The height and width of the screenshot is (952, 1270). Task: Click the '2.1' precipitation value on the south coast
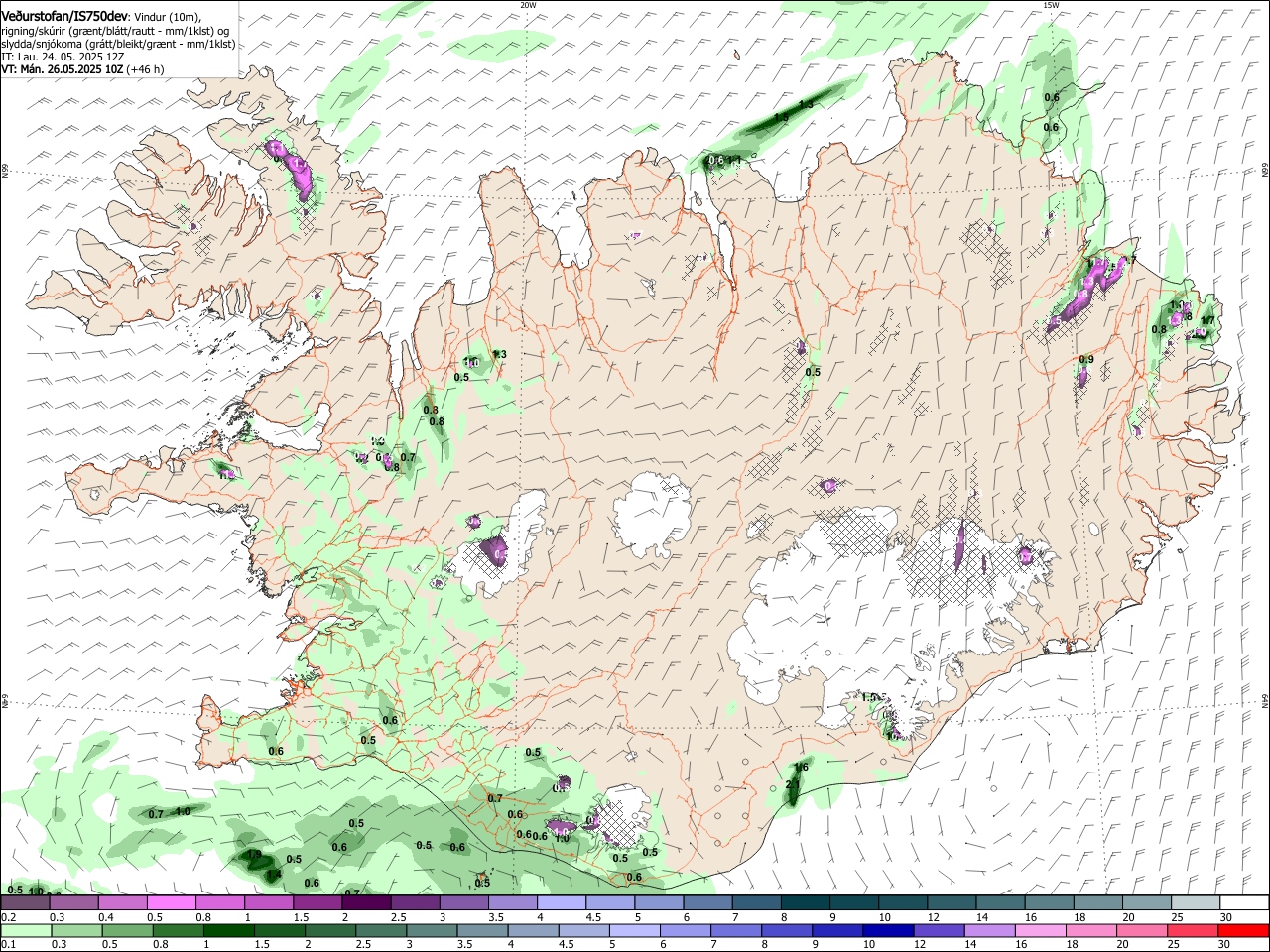coord(792,785)
